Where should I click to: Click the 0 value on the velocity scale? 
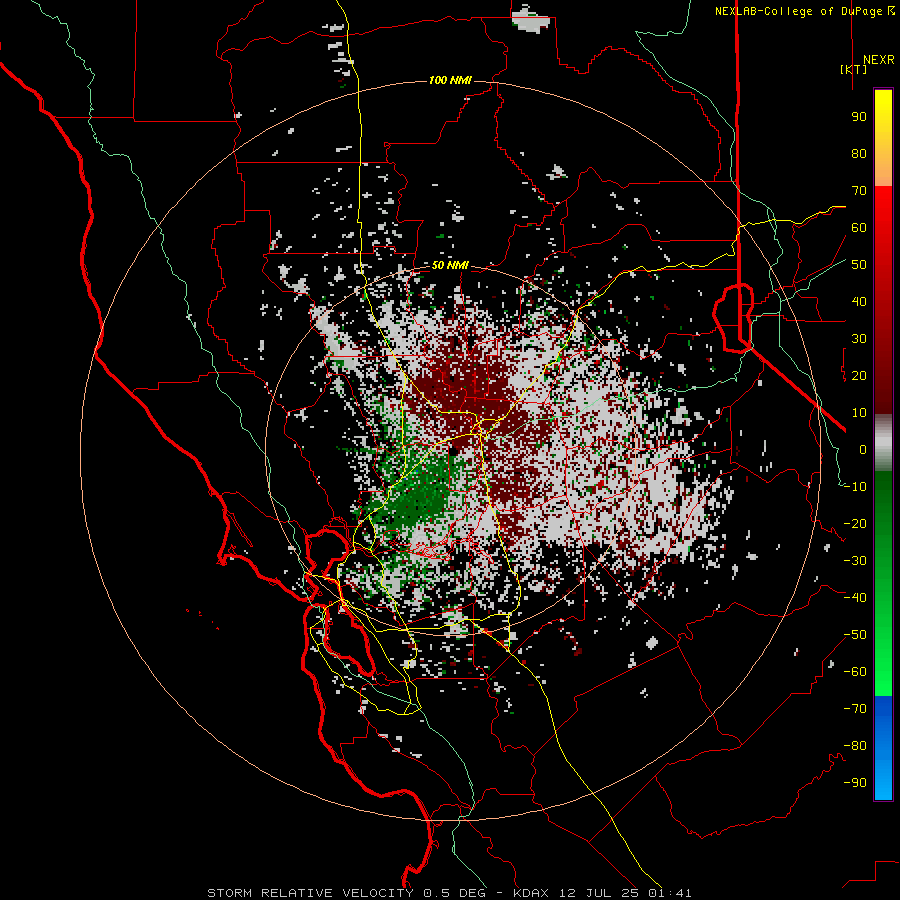tap(863, 450)
